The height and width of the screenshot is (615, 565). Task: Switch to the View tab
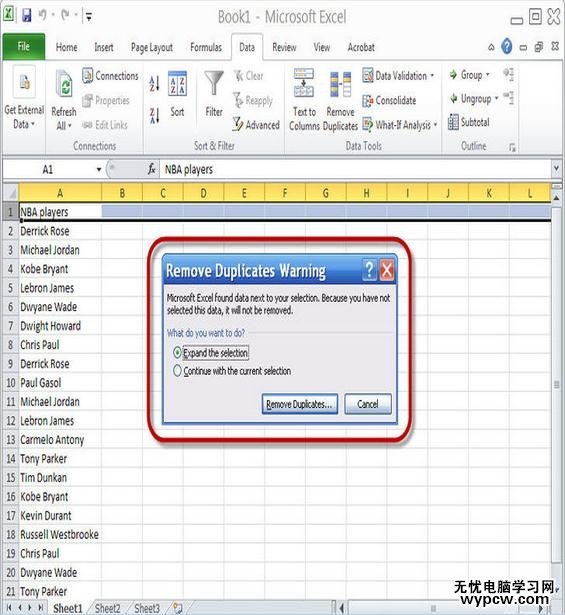click(321, 47)
